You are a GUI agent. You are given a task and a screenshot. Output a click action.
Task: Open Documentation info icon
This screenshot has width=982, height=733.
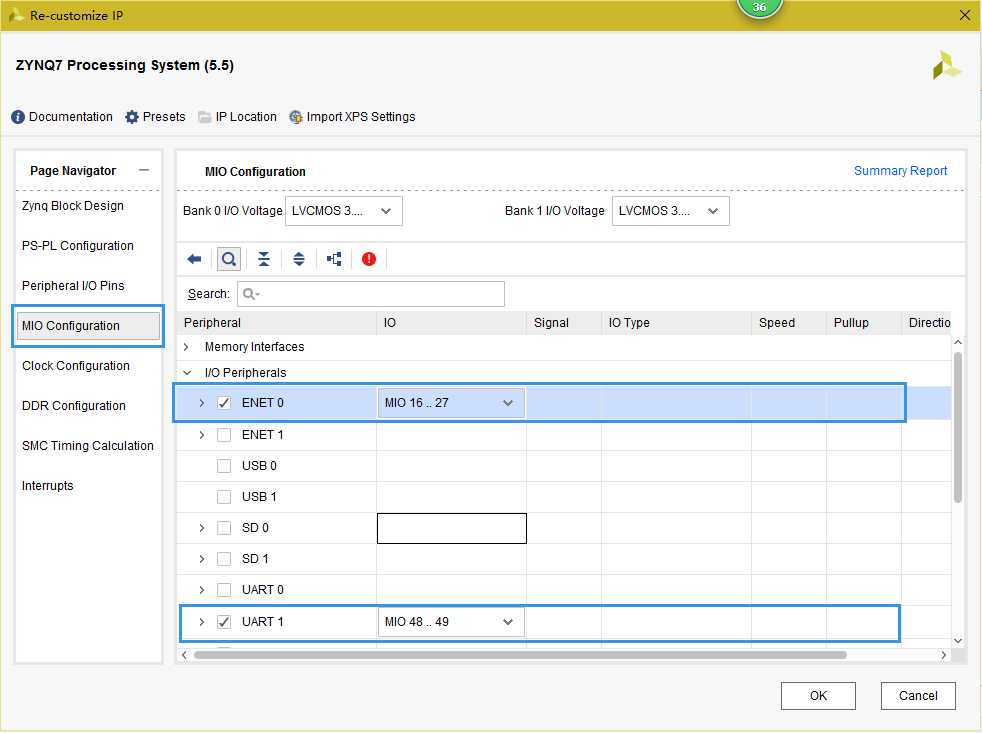(18, 117)
